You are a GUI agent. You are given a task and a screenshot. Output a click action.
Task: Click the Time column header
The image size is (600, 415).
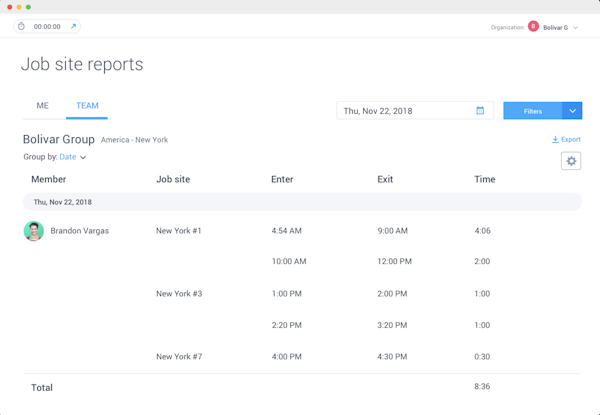[x=485, y=179]
